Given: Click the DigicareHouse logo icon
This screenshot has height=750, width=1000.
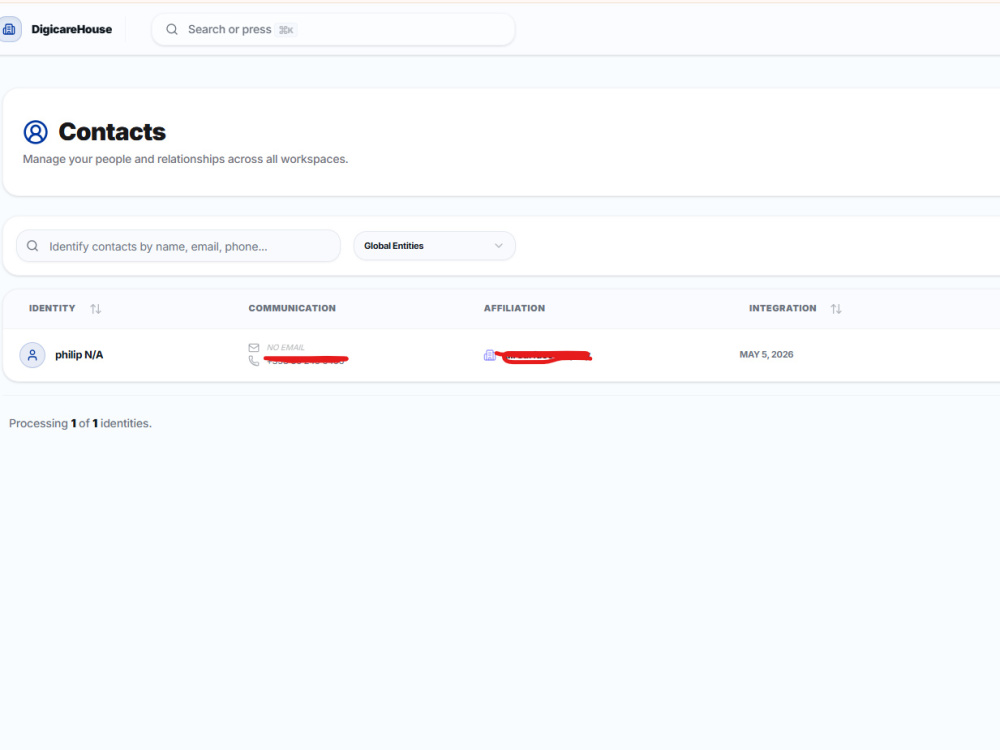Looking at the screenshot, I should click(x=10, y=29).
